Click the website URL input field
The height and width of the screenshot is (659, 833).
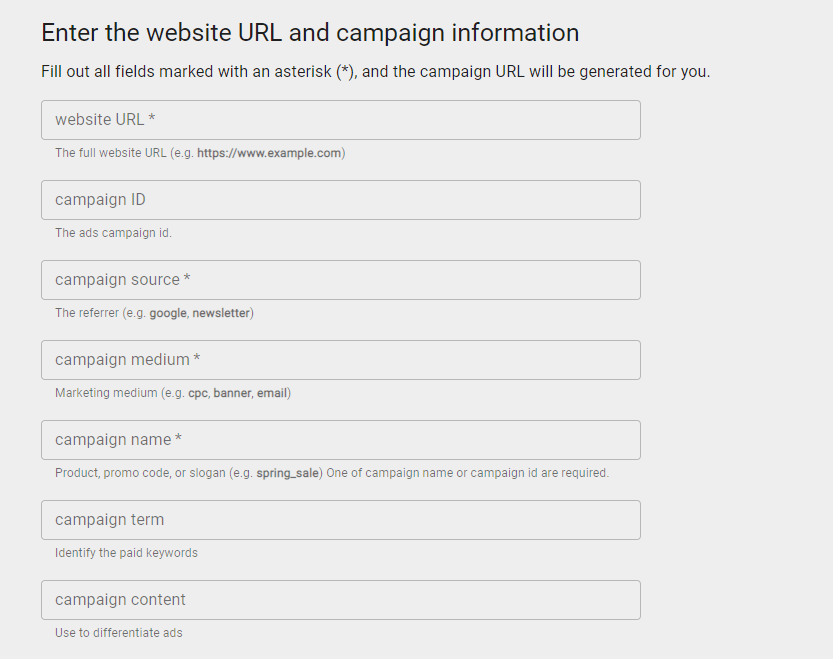[x=340, y=120]
